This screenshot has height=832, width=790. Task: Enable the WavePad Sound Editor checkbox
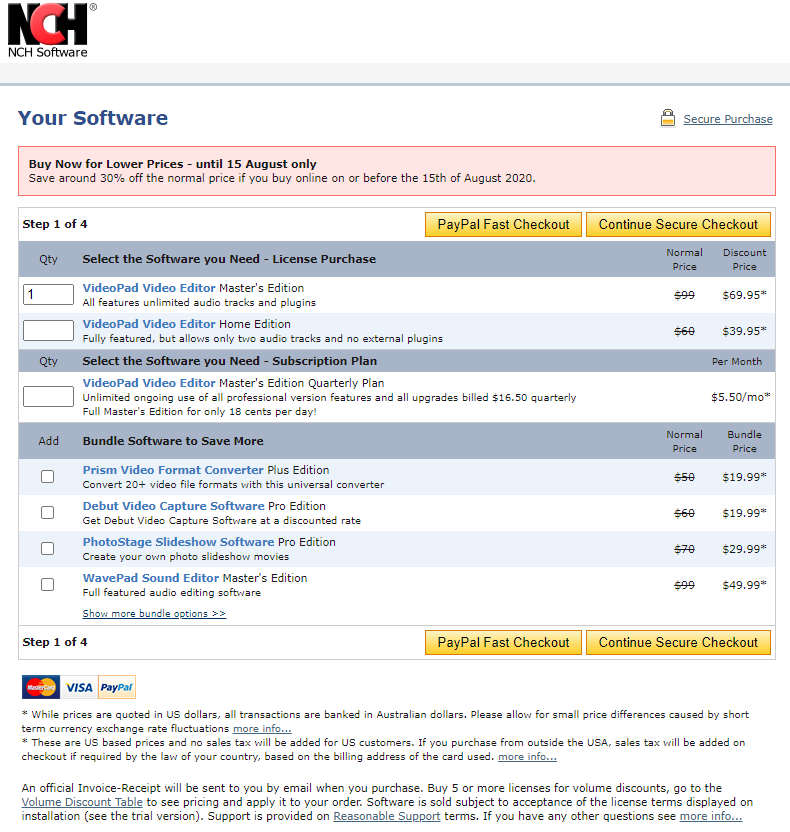click(48, 585)
